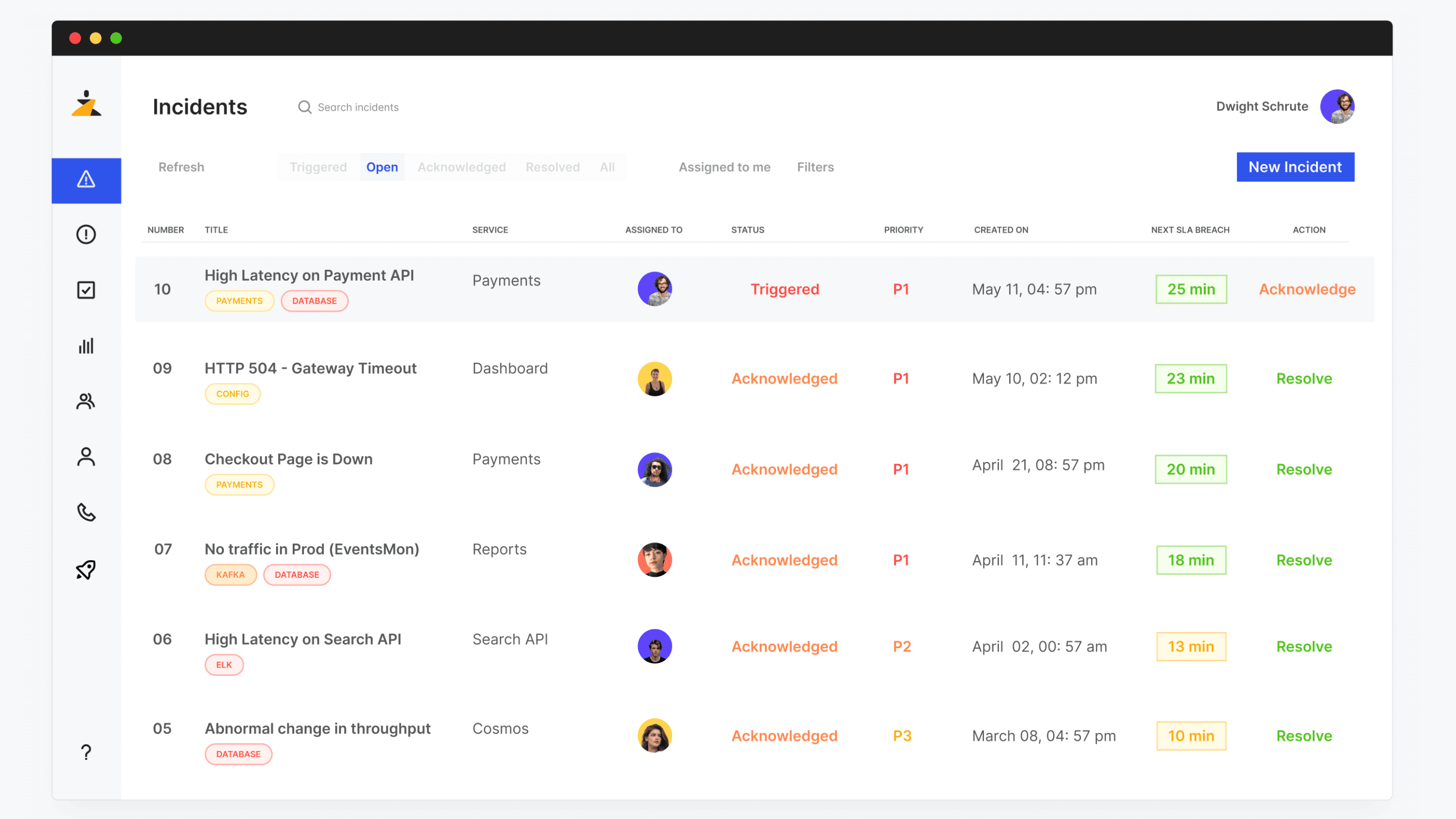Click the circled exclamation alerts sidebar icon
This screenshot has width=1456, height=819.
pos(86,235)
